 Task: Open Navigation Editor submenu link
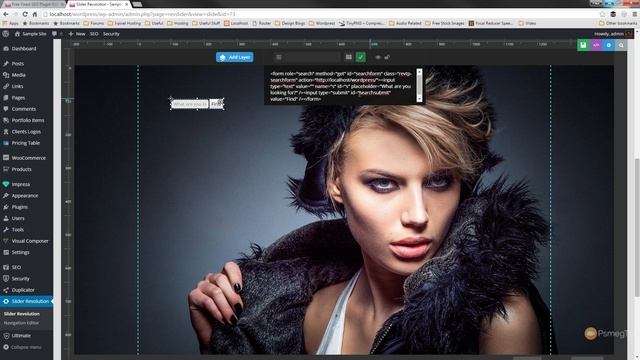click(x=21, y=323)
